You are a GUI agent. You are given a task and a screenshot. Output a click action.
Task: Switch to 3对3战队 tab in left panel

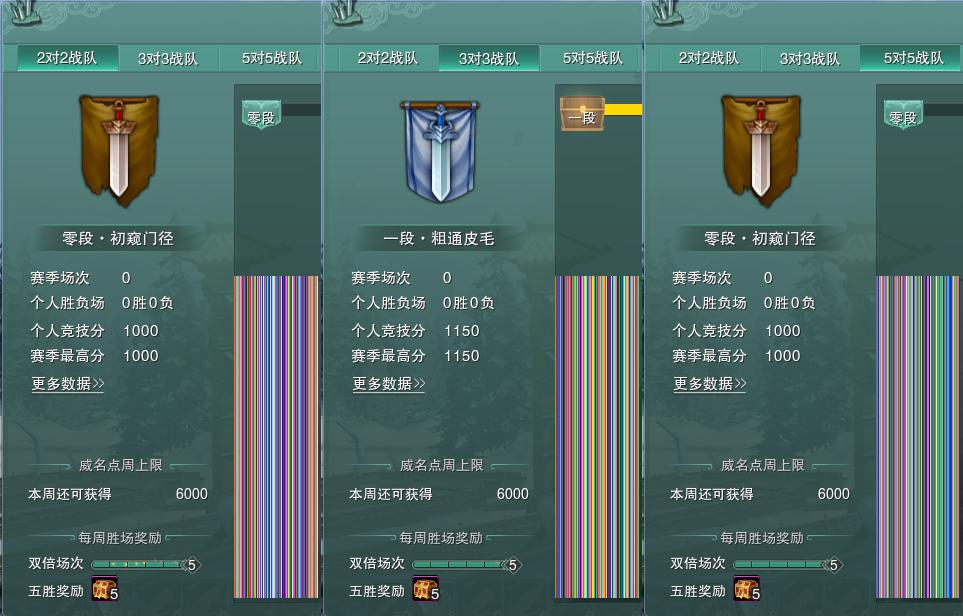coord(168,59)
